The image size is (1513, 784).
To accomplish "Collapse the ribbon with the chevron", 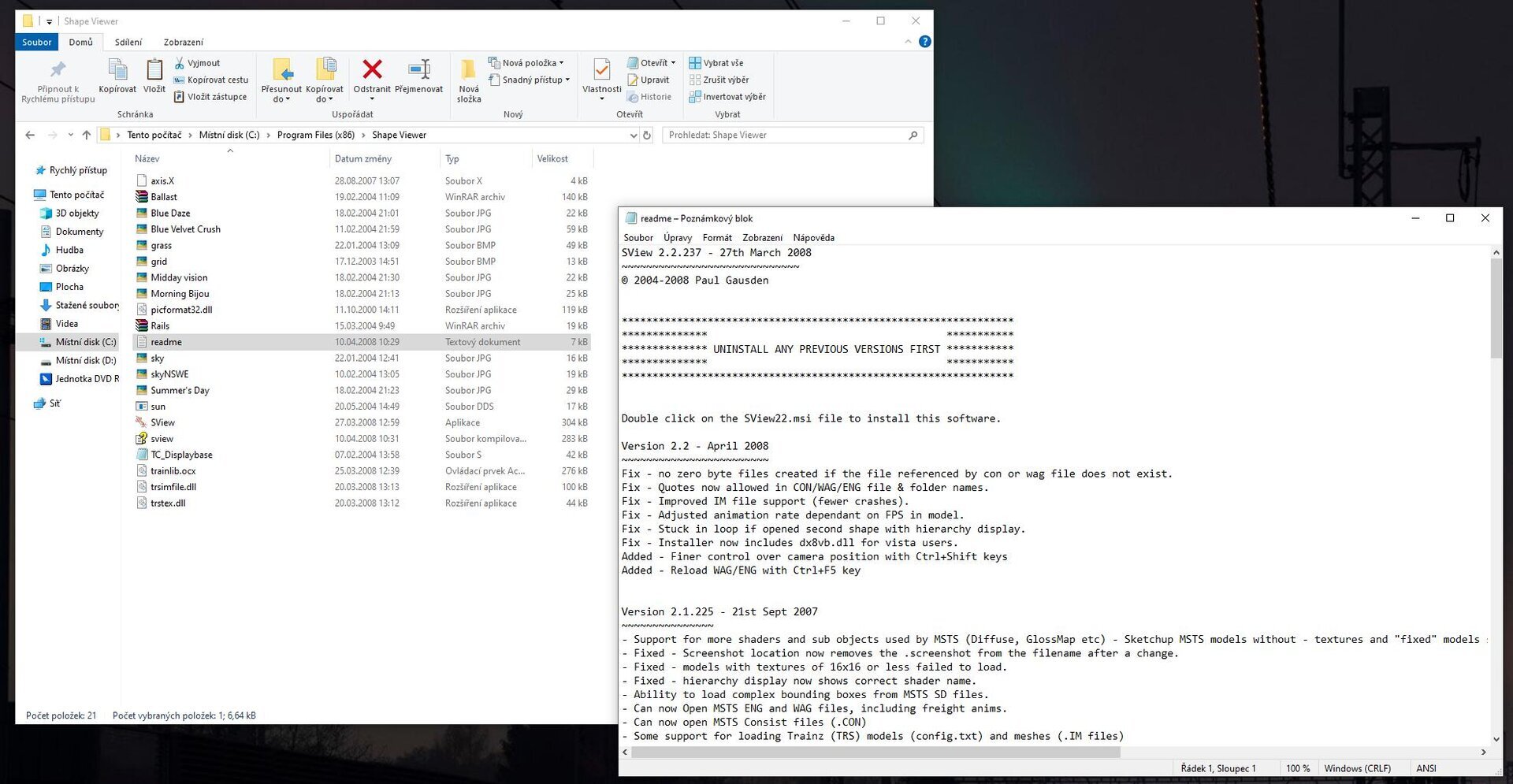I will coord(908,42).
